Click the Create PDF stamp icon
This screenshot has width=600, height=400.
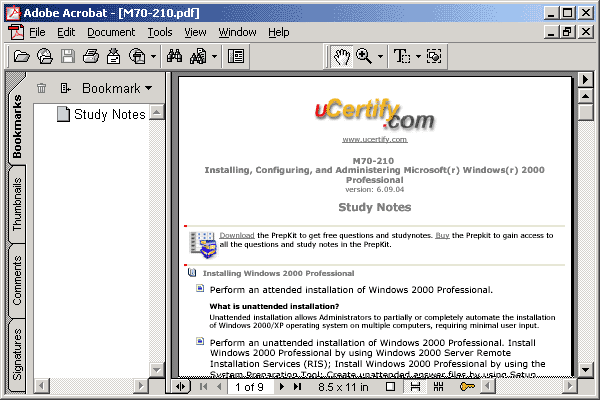(113, 57)
